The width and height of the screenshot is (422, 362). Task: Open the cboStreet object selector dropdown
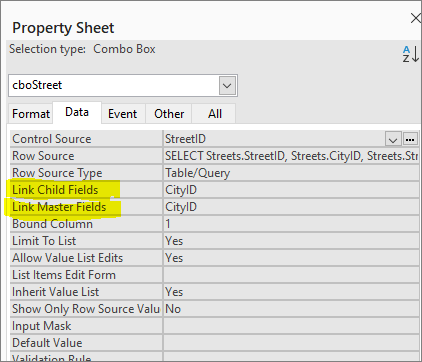(227, 86)
